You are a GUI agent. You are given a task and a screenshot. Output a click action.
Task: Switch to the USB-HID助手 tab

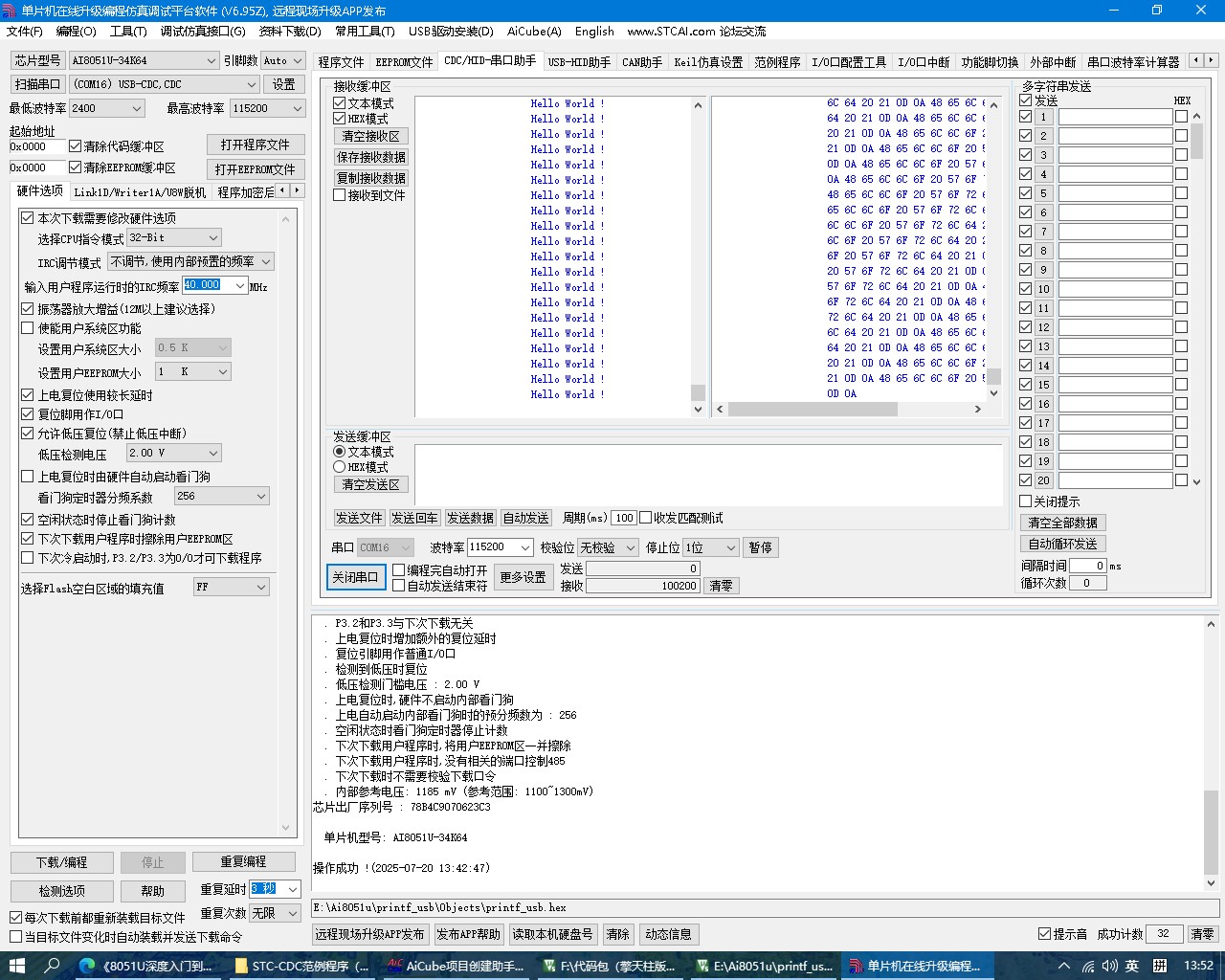tap(579, 62)
